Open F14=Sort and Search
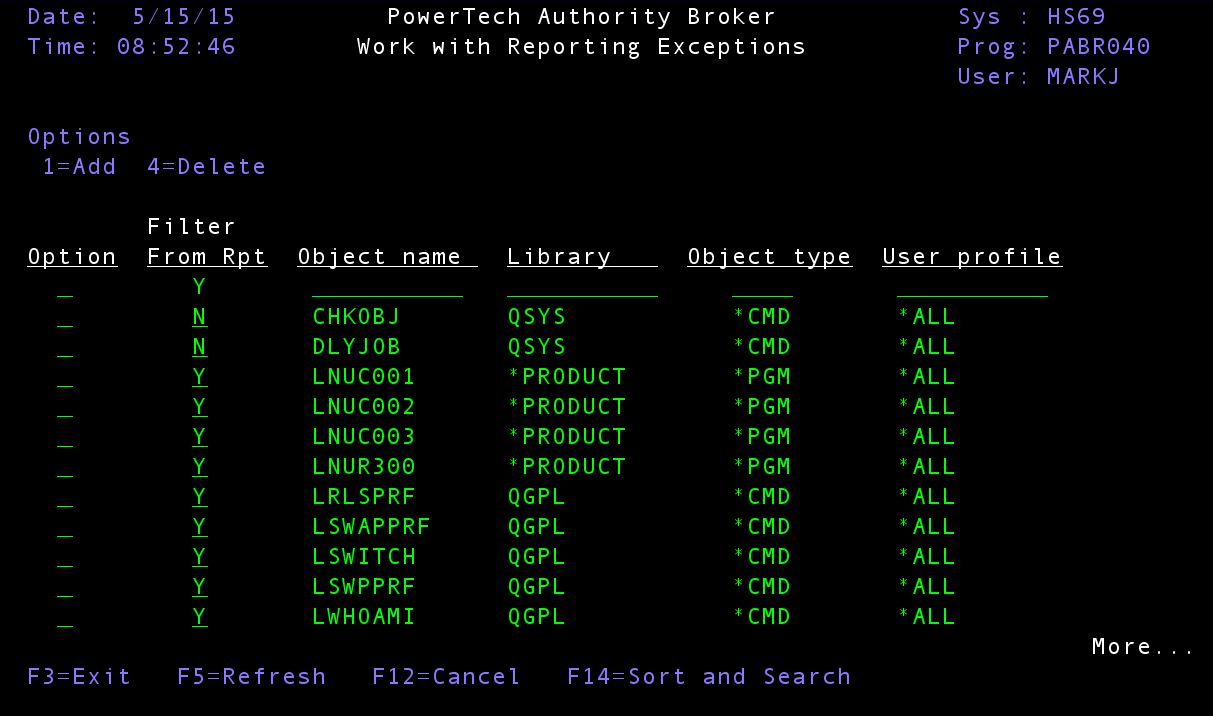The width and height of the screenshot is (1213, 716). coord(708,677)
